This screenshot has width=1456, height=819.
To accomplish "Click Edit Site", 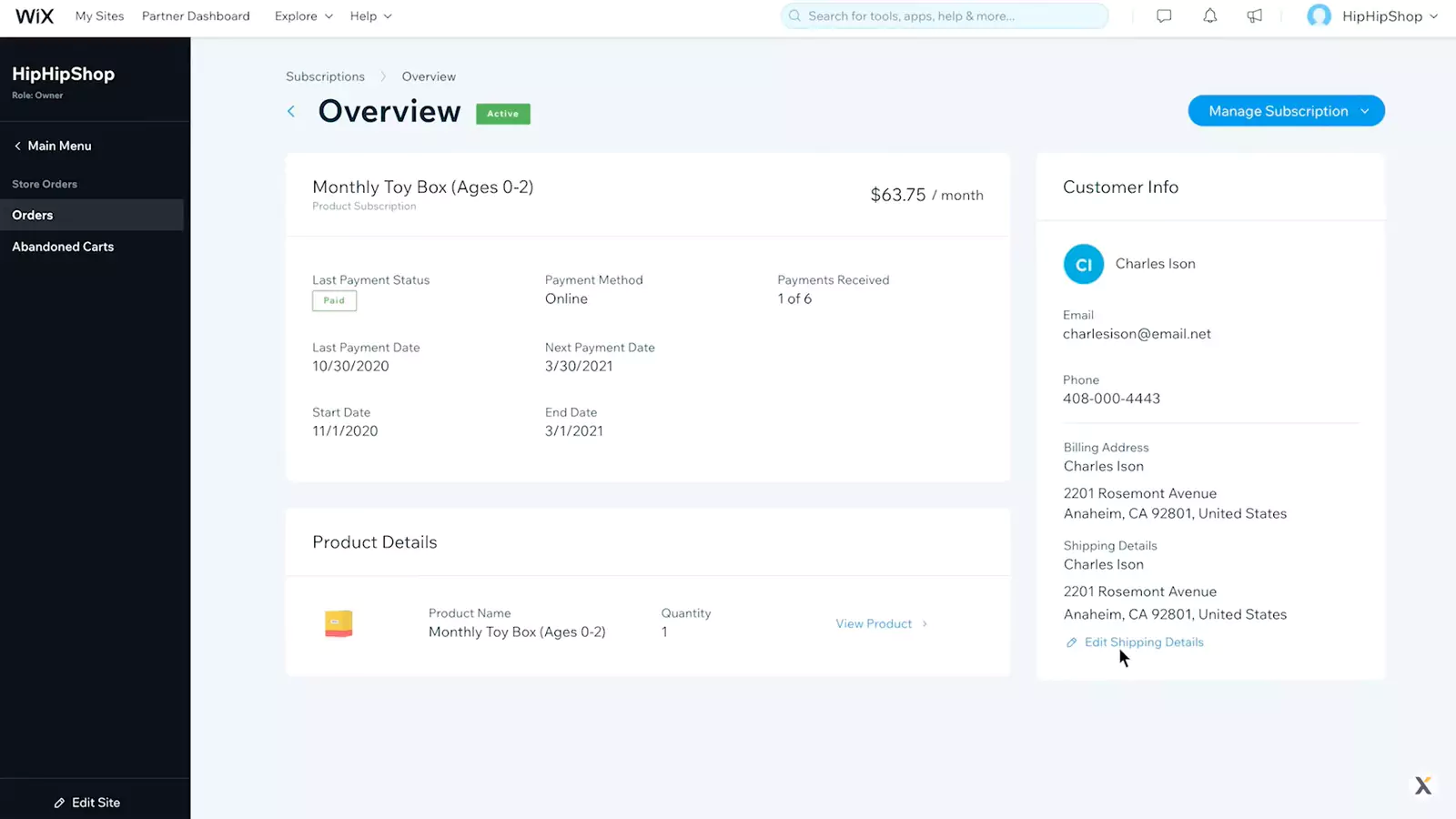I will coord(96,803).
